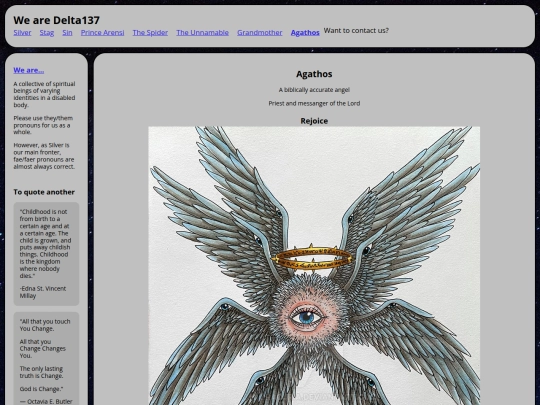The width and height of the screenshot is (540, 405).
Task: Click the "All that you touch You Change" line
Action: click(x=45, y=325)
